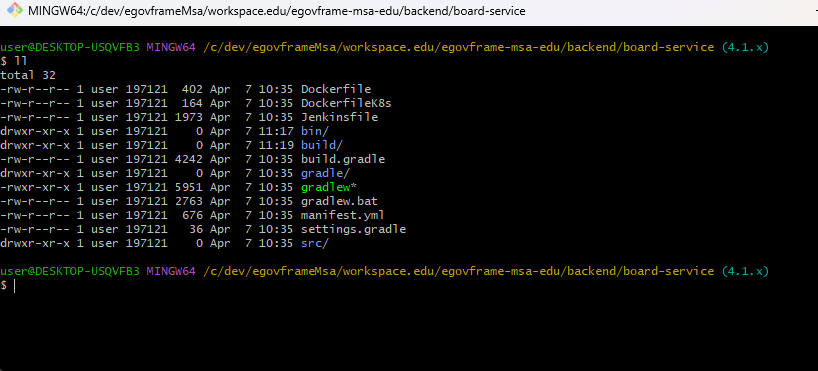
Task: Click the MINGW64 window title text
Action: pyautogui.click(x=276, y=10)
